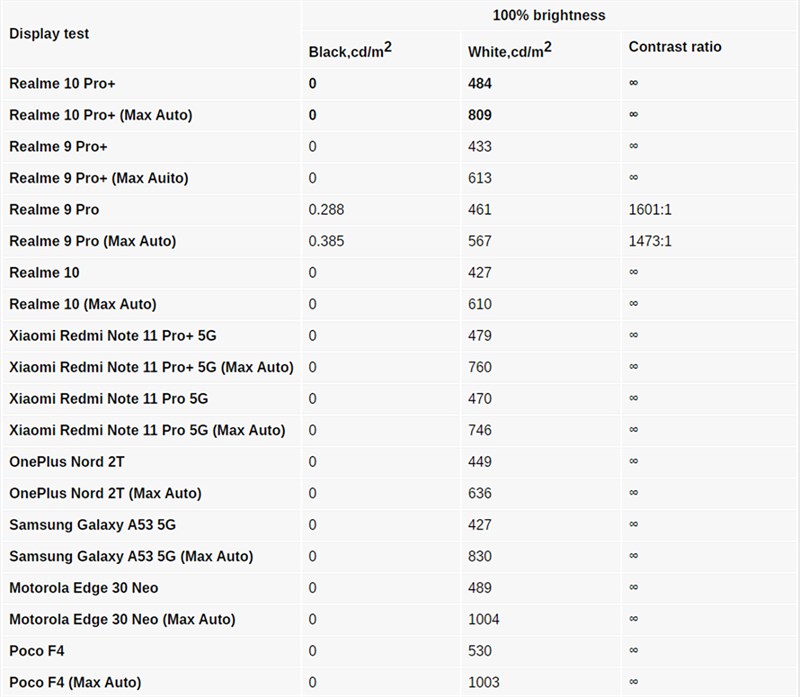The image size is (800, 697).
Task: Select the white value 830 cell
Action: tap(480, 556)
